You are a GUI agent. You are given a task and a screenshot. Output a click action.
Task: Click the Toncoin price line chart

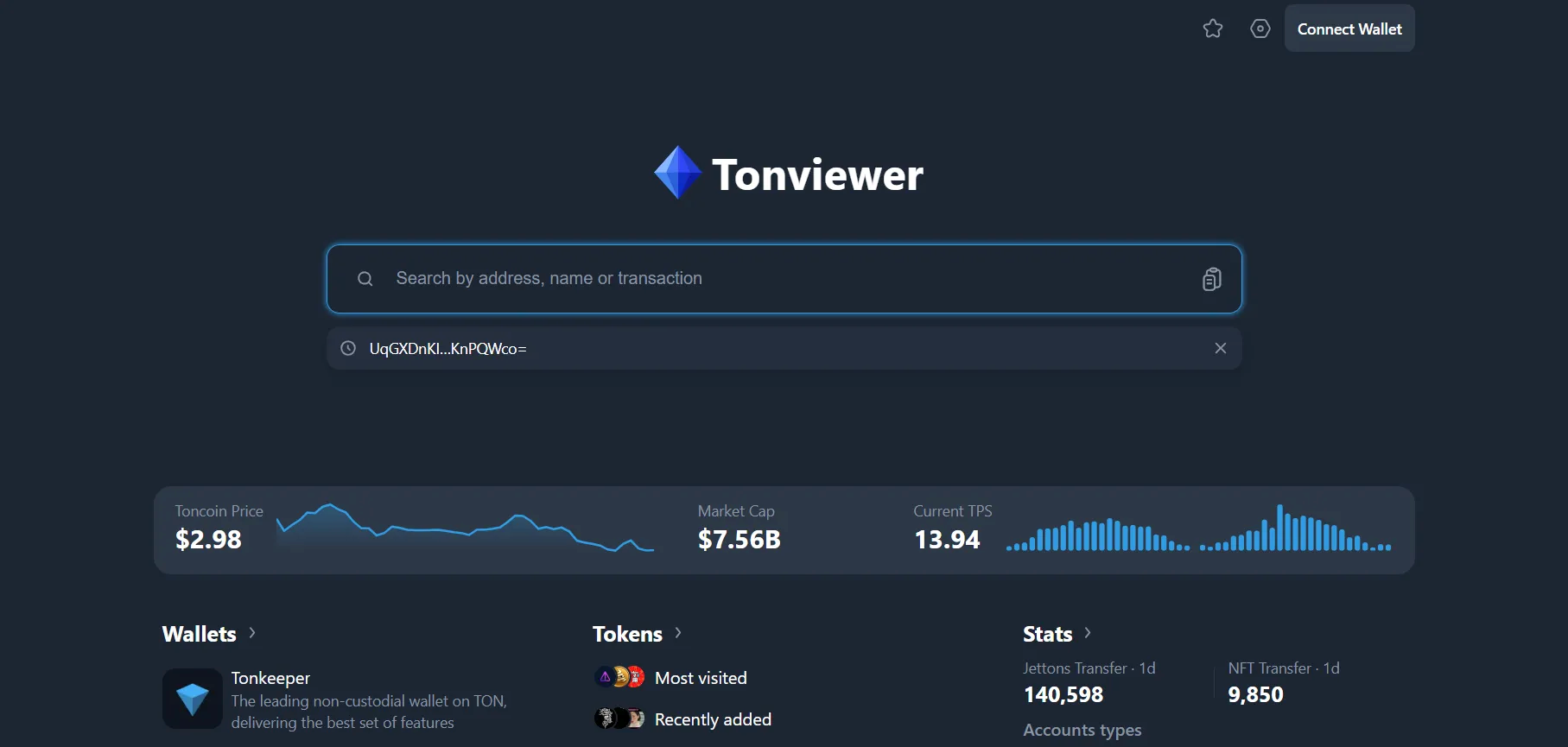pyautogui.click(x=465, y=528)
